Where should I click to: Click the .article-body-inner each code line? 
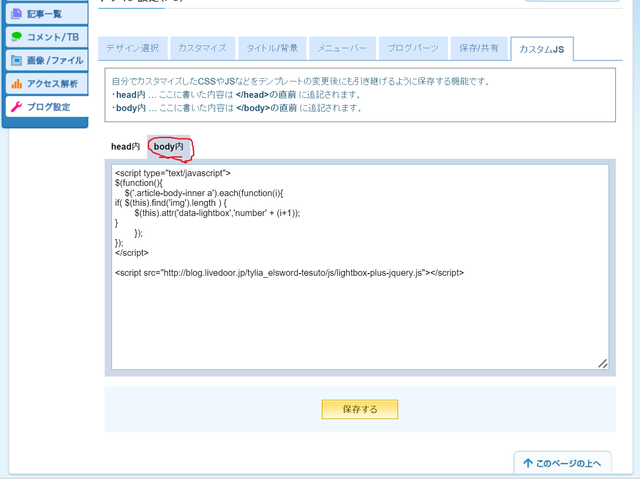coord(204,193)
